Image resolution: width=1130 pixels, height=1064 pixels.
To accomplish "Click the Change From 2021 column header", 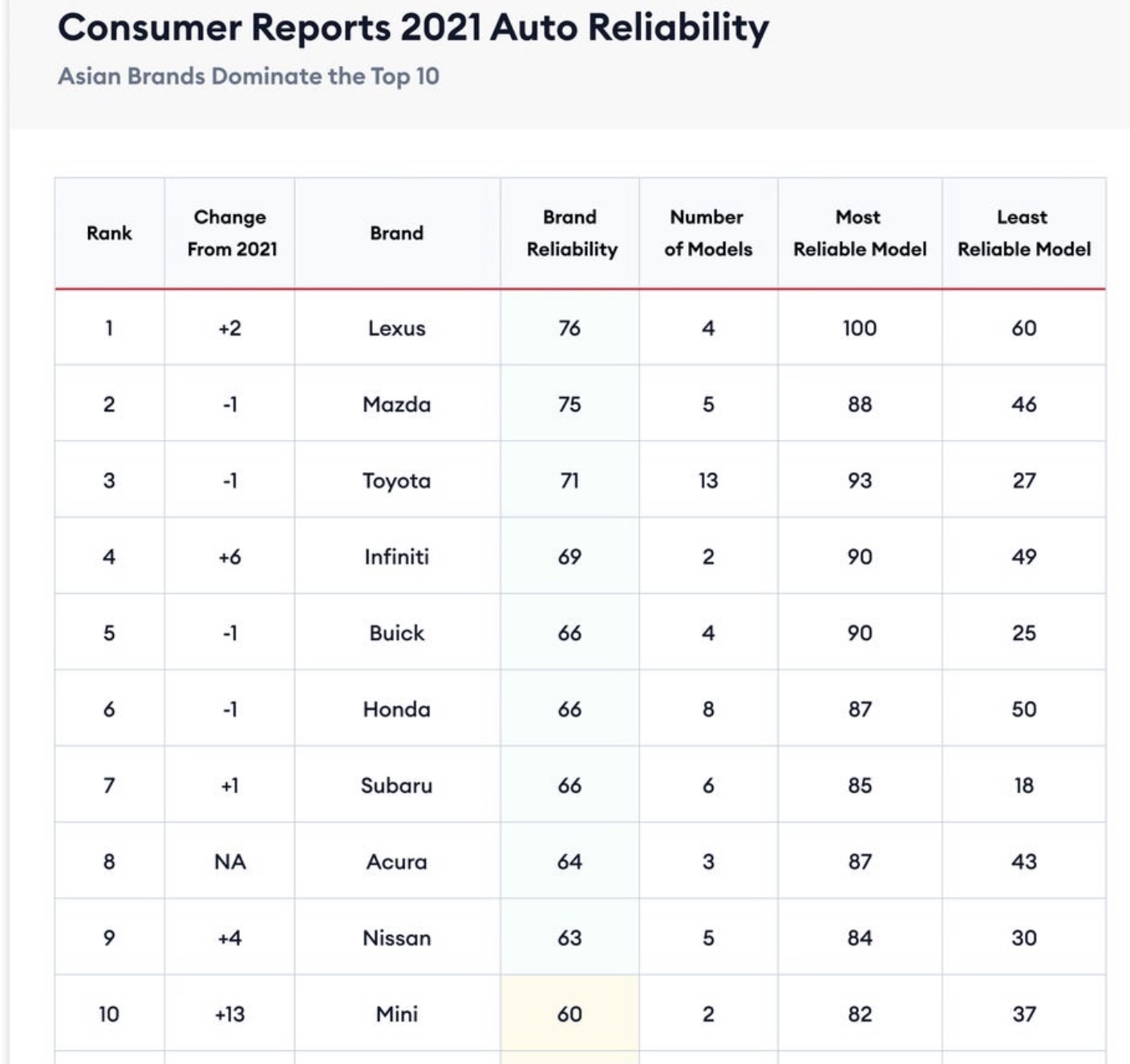I will [x=231, y=233].
